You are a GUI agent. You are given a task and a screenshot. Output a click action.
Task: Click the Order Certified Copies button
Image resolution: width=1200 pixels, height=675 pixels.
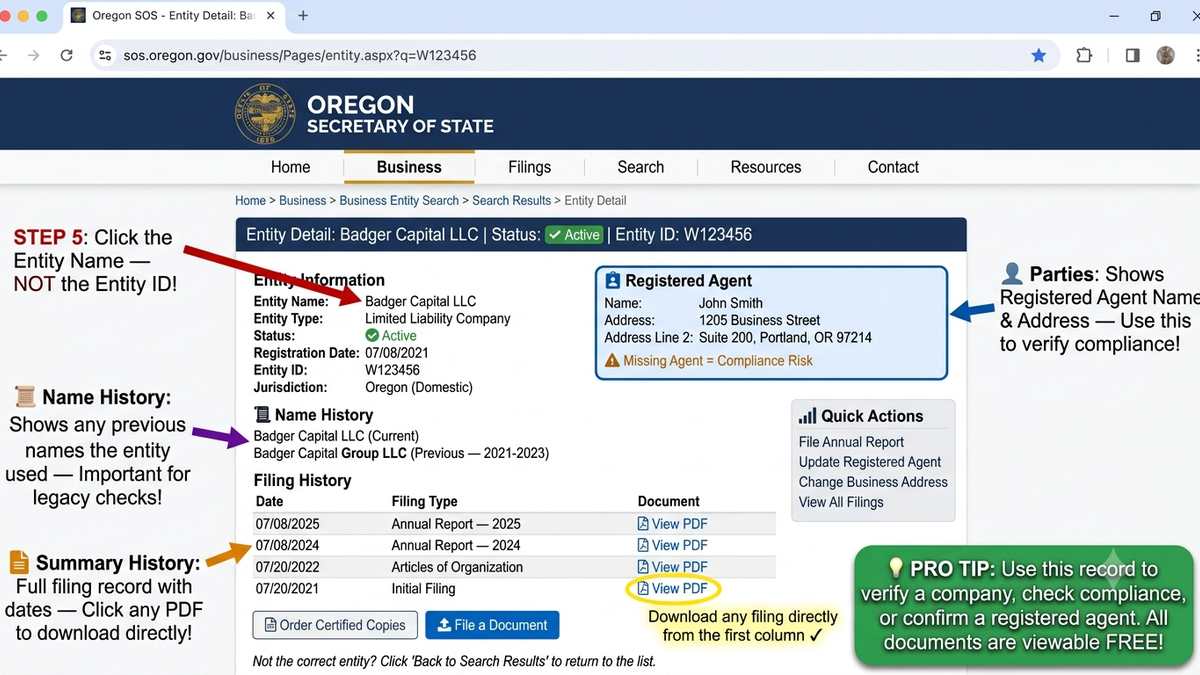click(335, 625)
